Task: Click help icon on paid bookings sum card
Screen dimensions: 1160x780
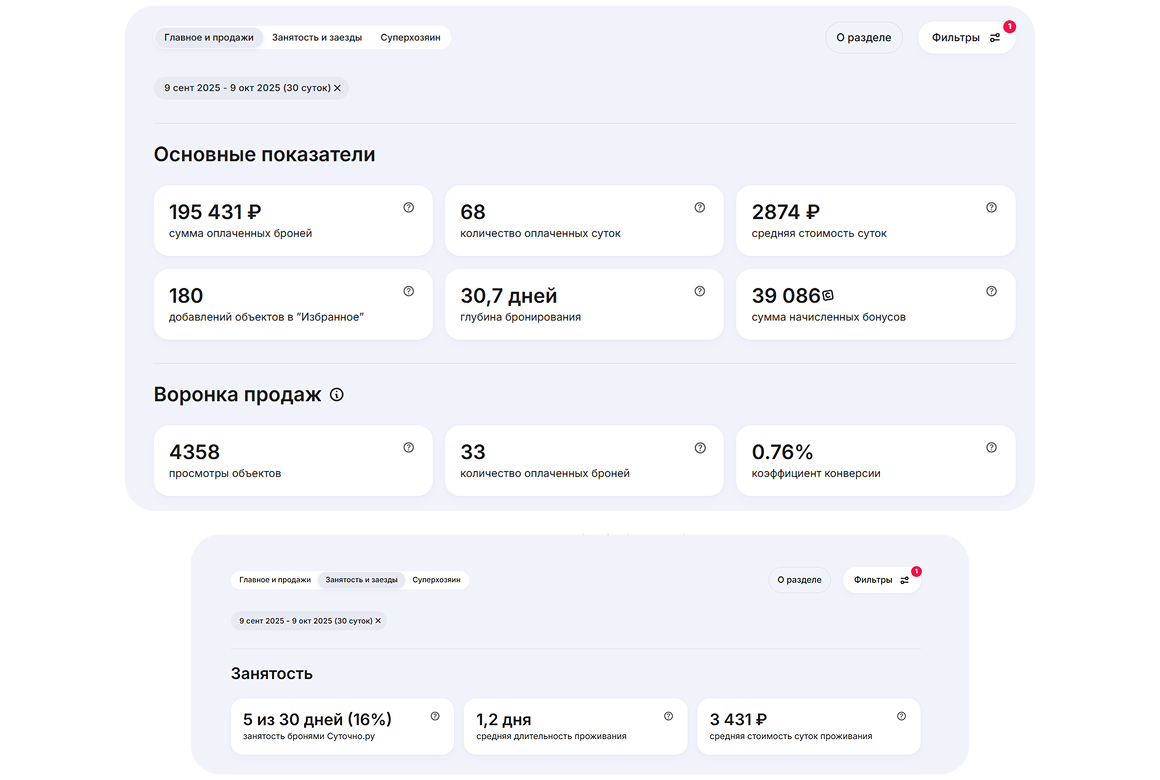Action: point(408,208)
